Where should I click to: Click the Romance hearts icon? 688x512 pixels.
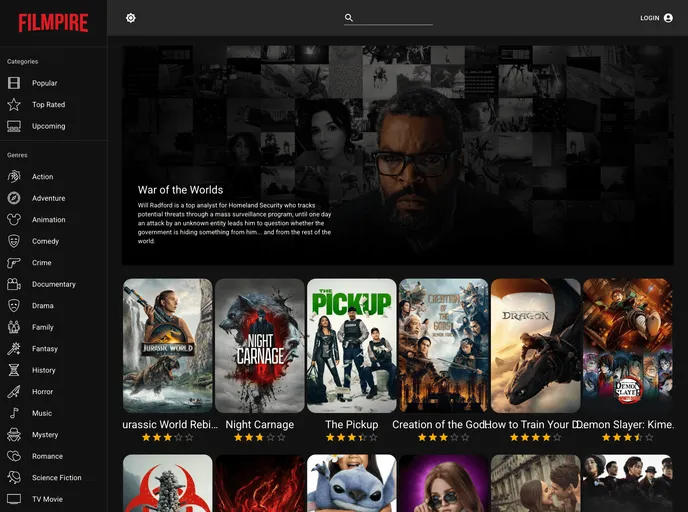pos(14,456)
